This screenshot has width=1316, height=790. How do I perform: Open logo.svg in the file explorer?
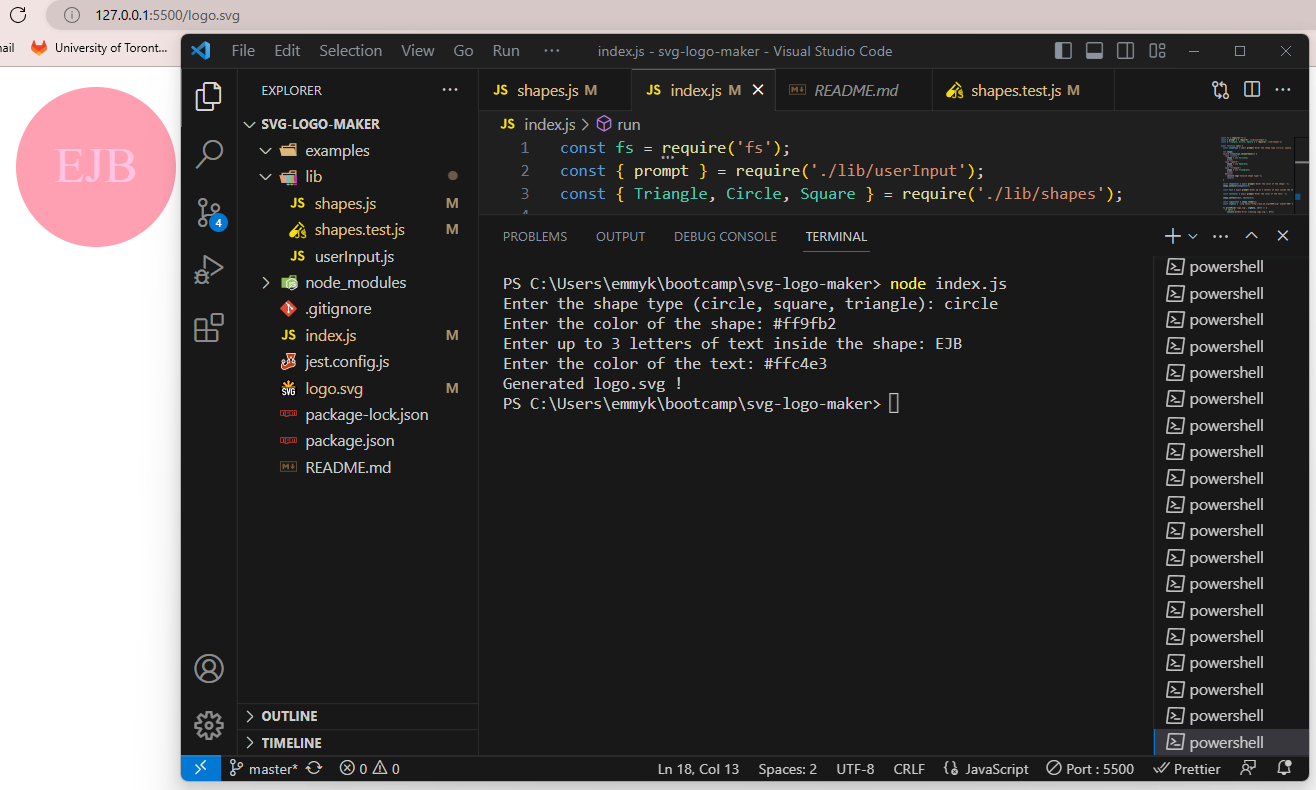[334, 389]
